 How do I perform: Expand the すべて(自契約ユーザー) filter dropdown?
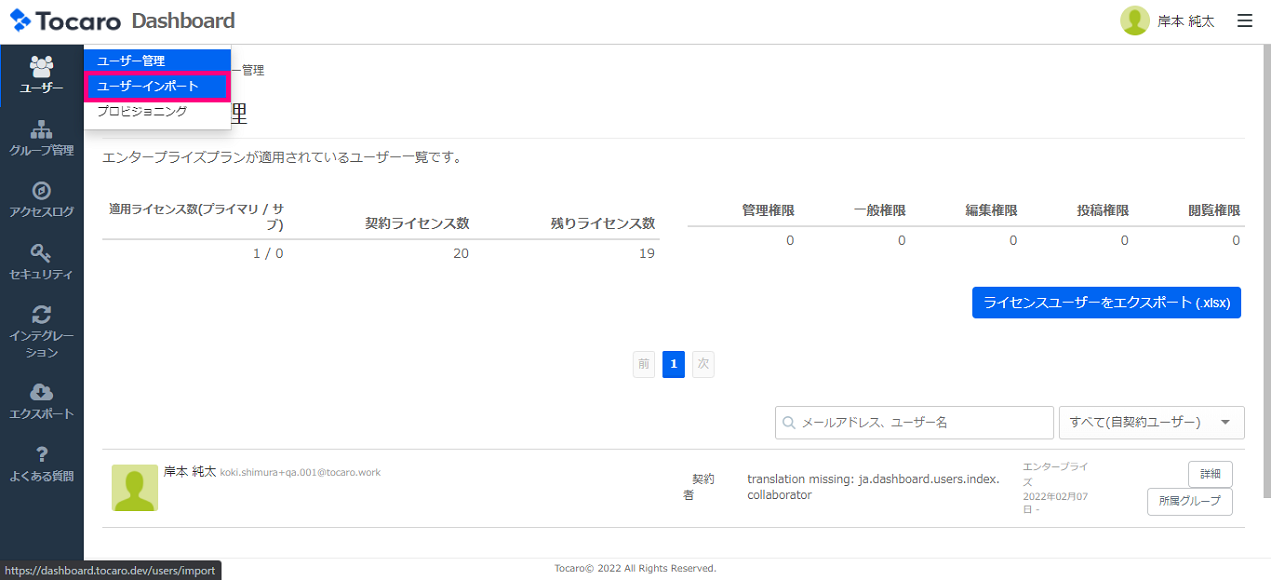click(x=1151, y=422)
